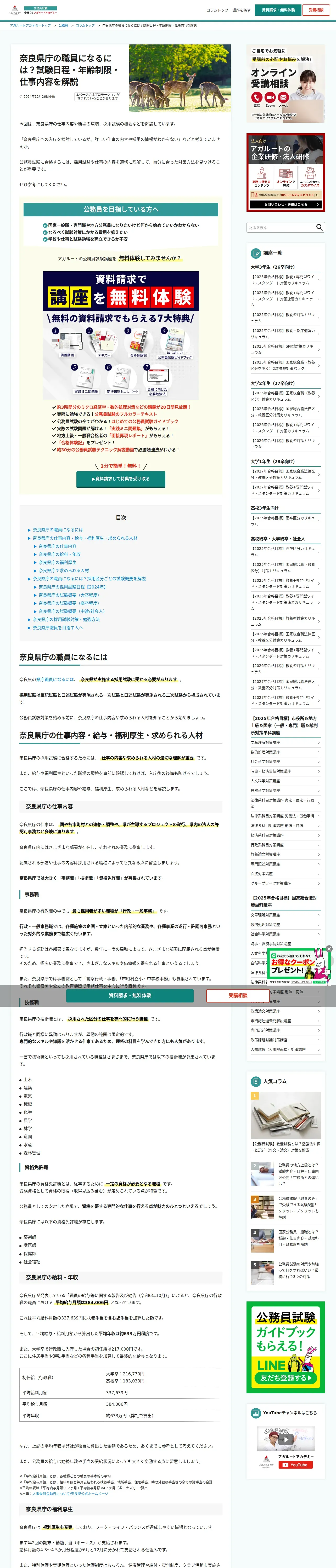Jump to 奈良県庁の福利厚生 in contents

pyautogui.click(x=57, y=562)
